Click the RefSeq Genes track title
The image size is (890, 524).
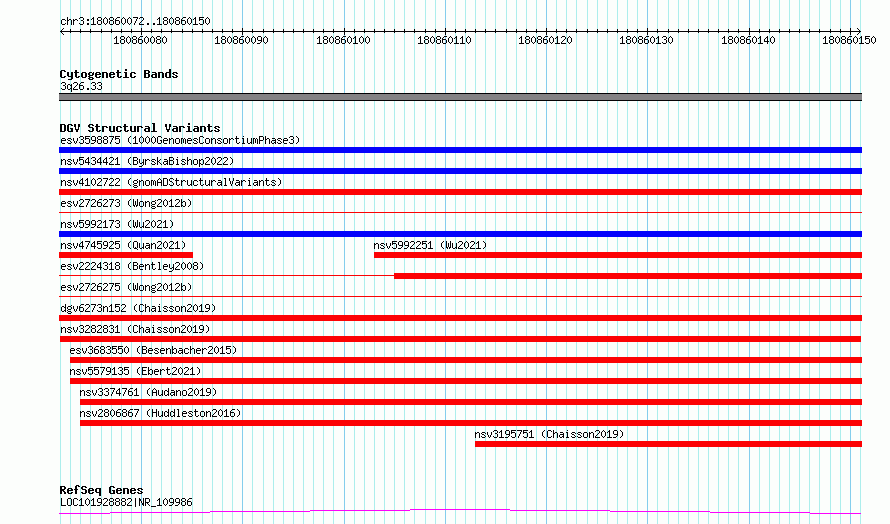(101, 490)
